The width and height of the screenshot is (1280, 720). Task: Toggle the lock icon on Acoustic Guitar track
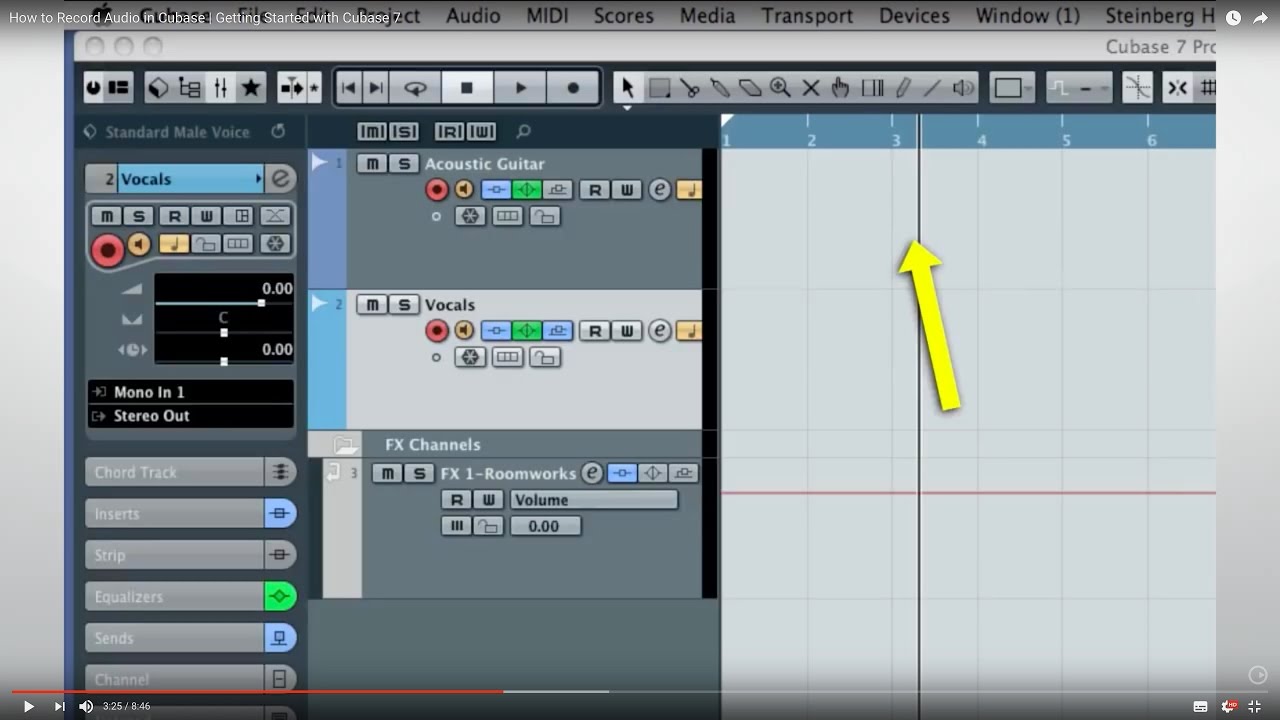[x=544, y=216]
